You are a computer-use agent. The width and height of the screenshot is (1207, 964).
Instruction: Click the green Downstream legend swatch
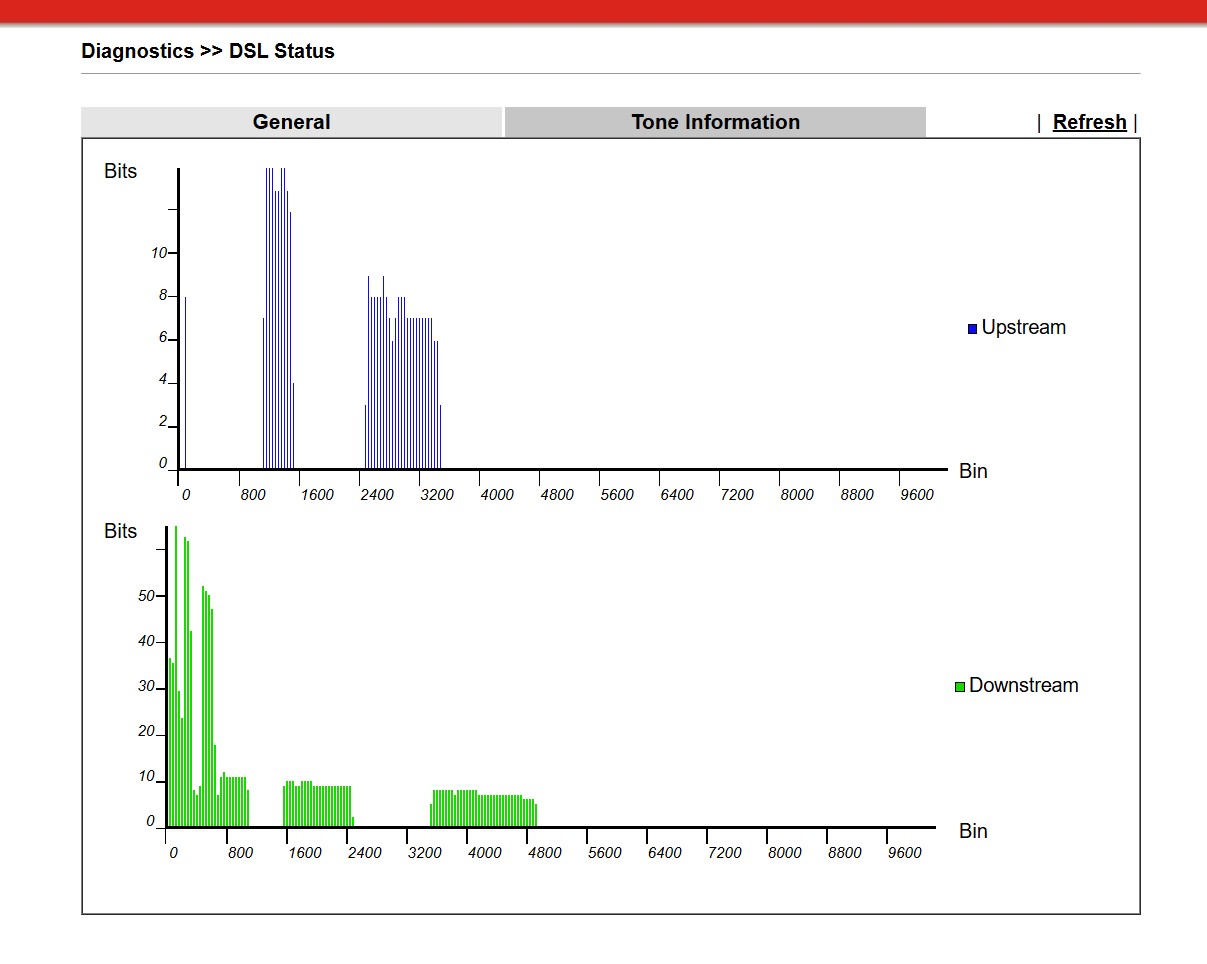pos(960,687)
